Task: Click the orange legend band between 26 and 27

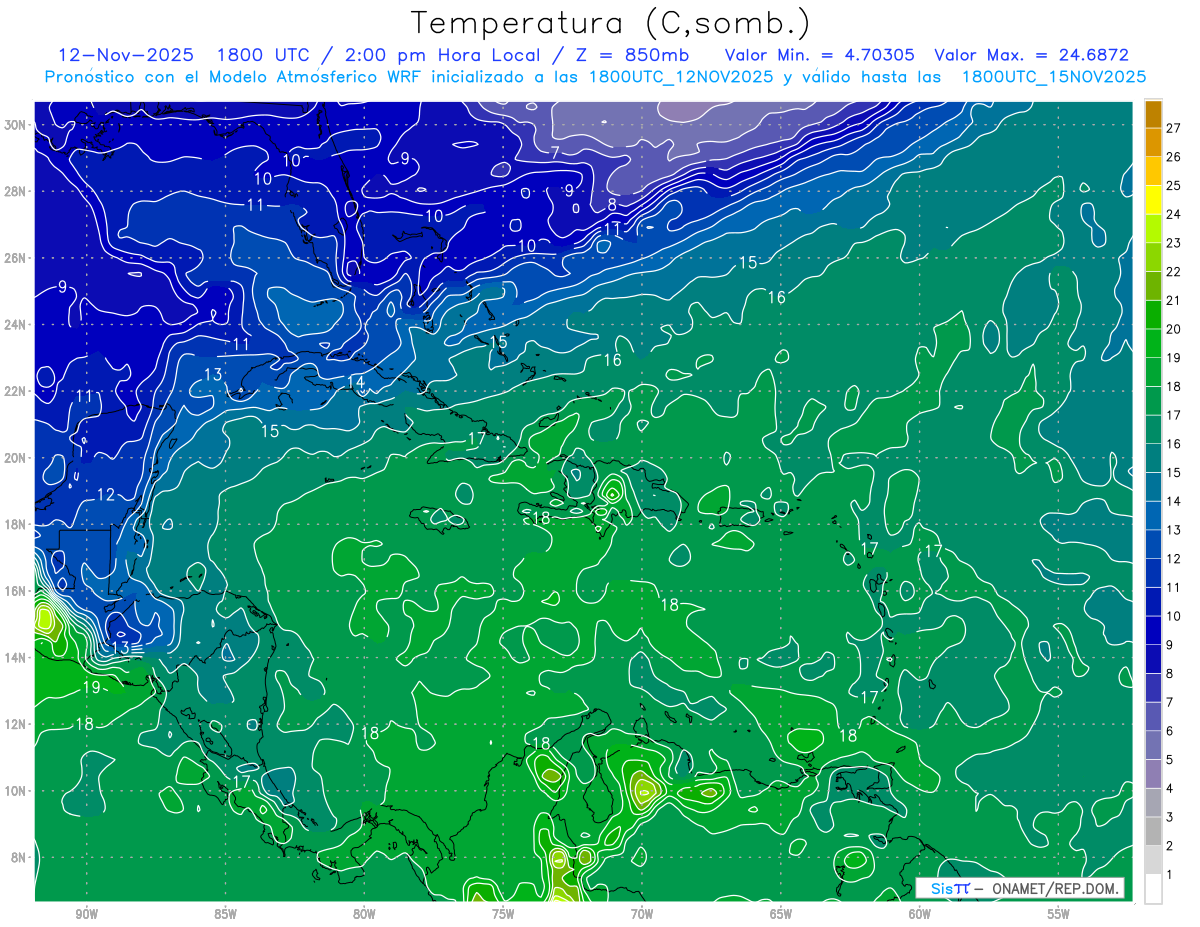Action: [x=1153, y=142]
